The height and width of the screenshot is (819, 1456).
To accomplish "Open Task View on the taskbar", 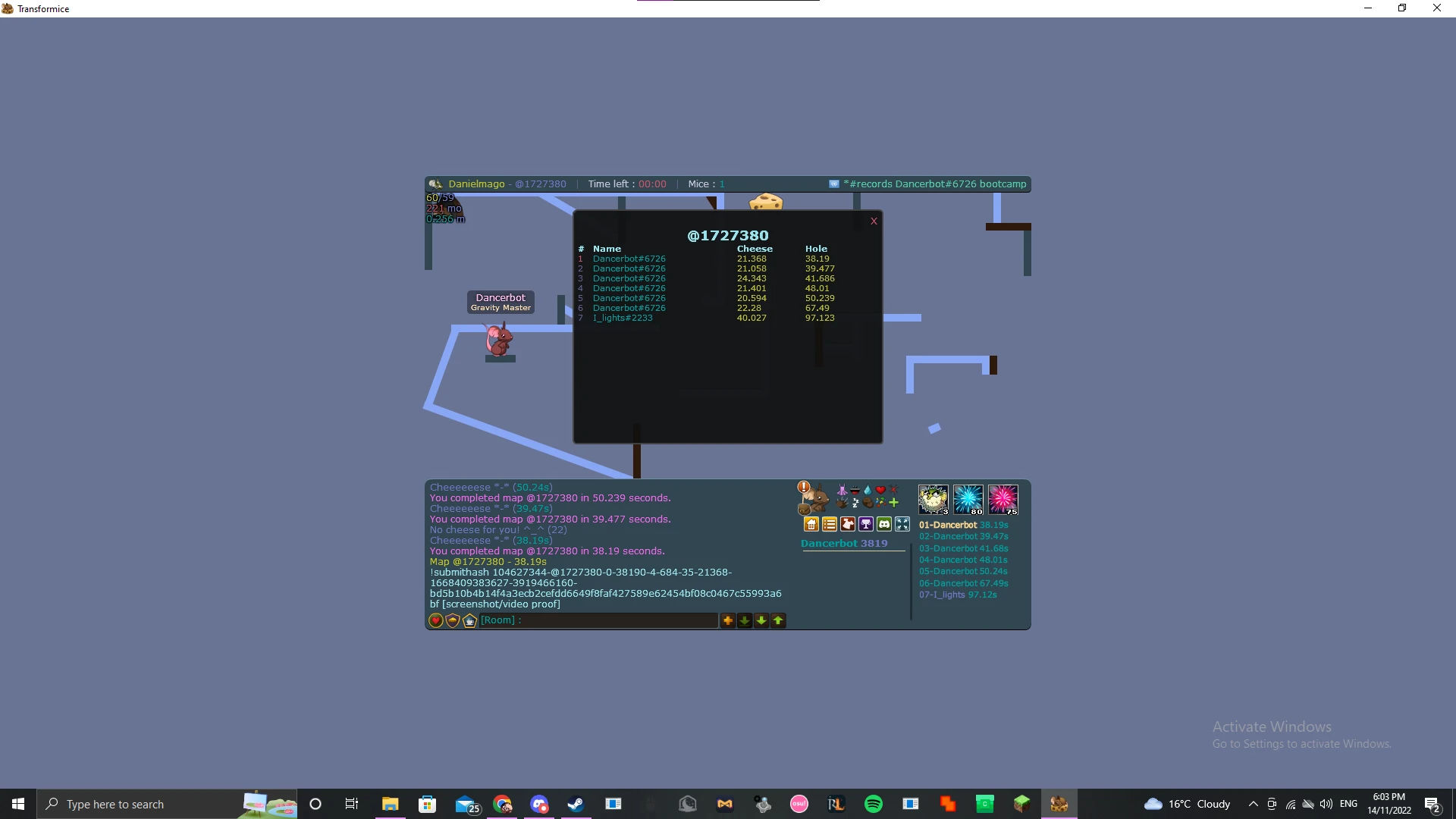I will point(352,804).
